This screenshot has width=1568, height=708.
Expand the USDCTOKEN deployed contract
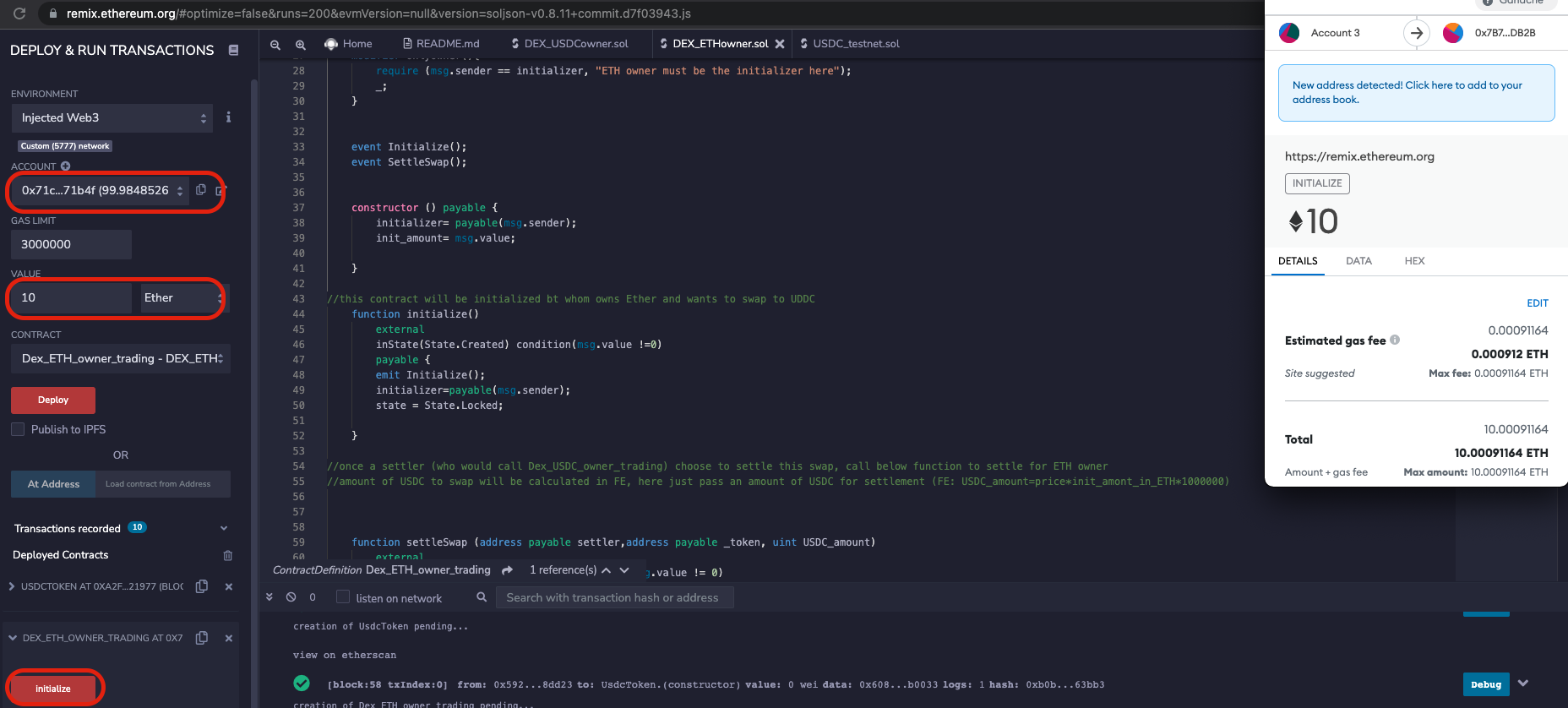click(12, 586)
